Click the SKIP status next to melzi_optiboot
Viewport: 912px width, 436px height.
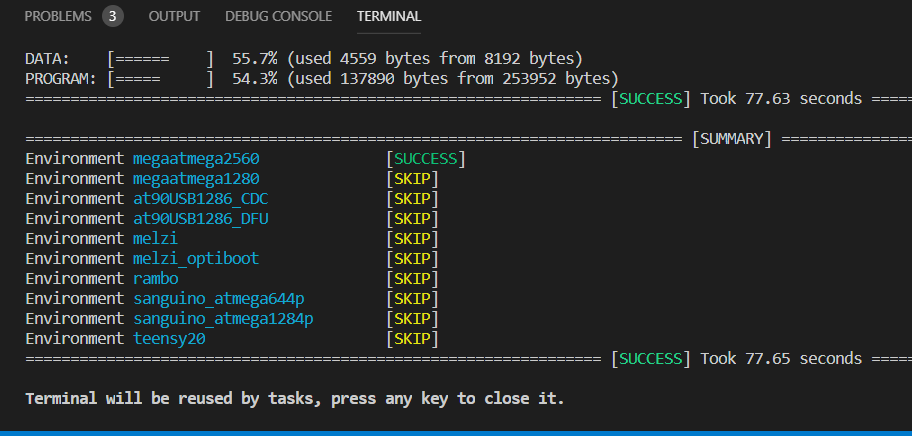pyautogui.click(x=412, y=259)
